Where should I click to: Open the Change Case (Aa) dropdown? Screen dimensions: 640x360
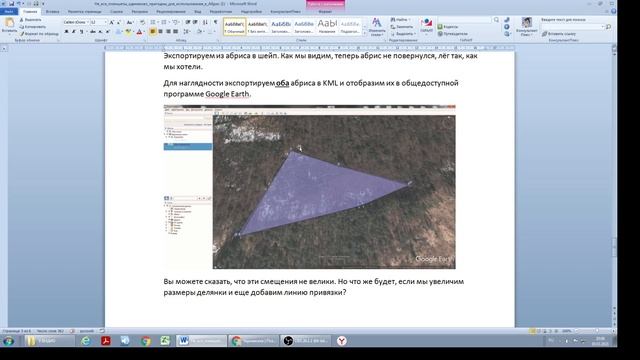(x=130, y=22)
